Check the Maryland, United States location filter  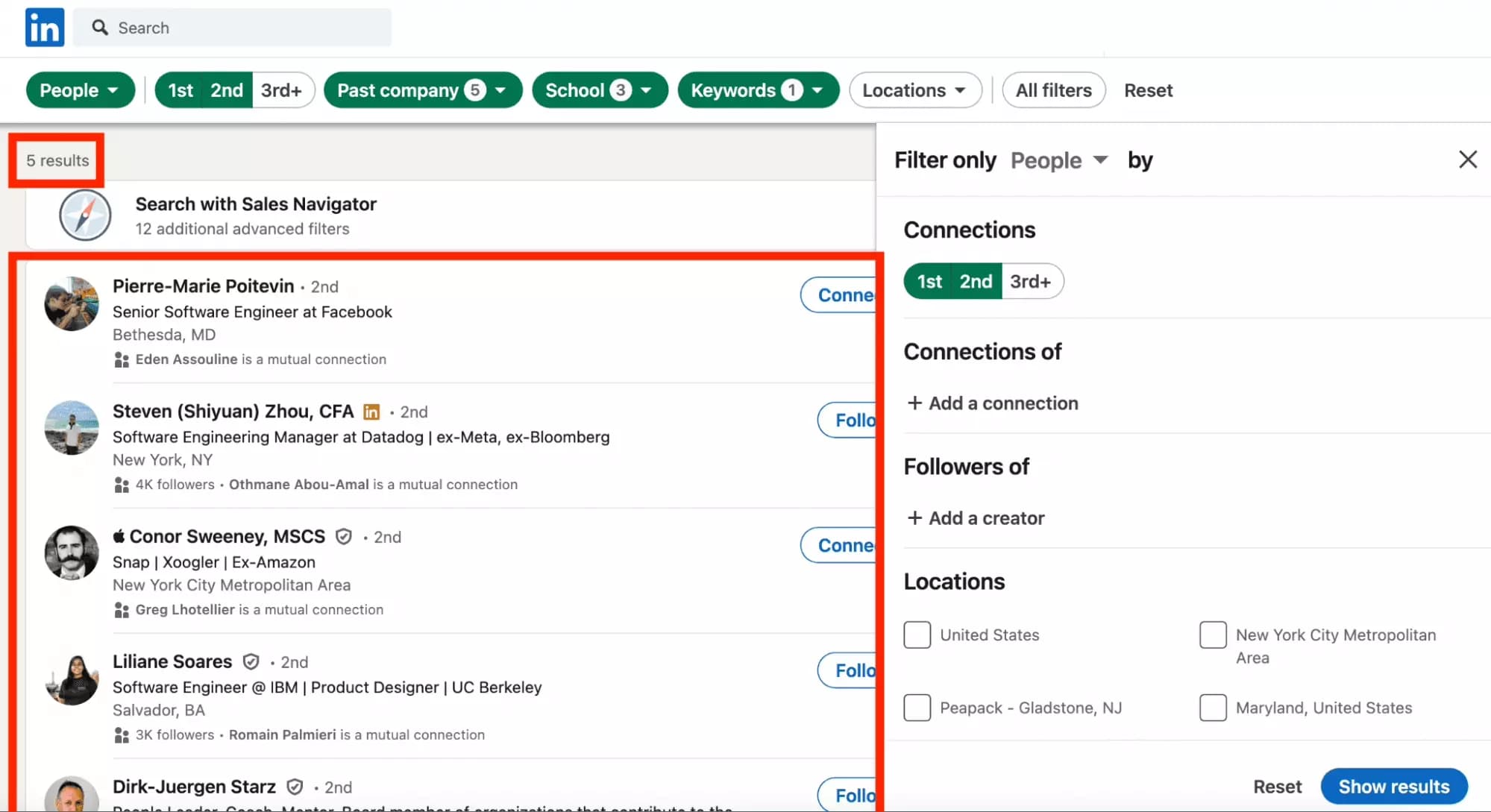pyautogui.click(x=1213, y=708)
